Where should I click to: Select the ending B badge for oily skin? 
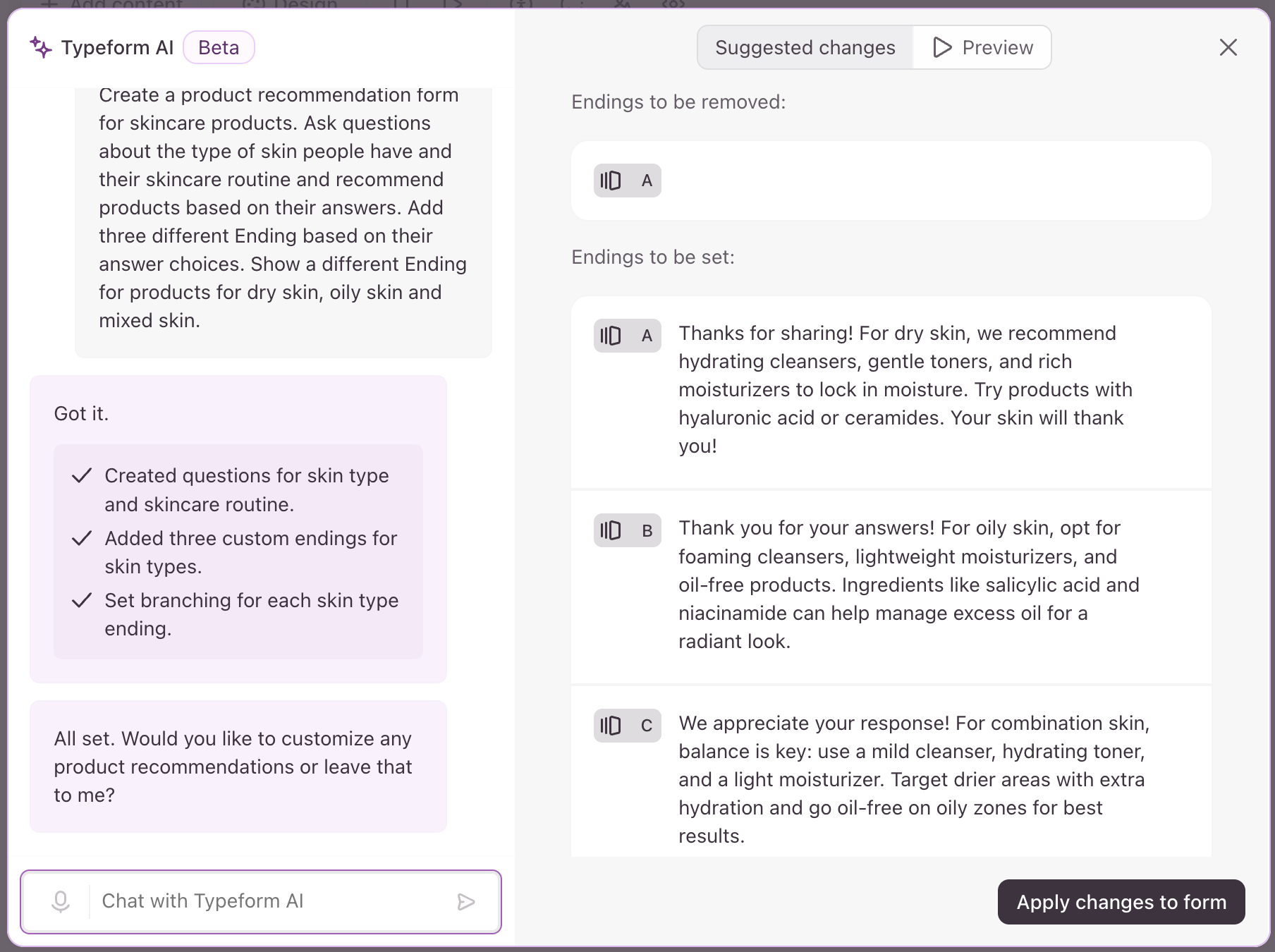627,530
